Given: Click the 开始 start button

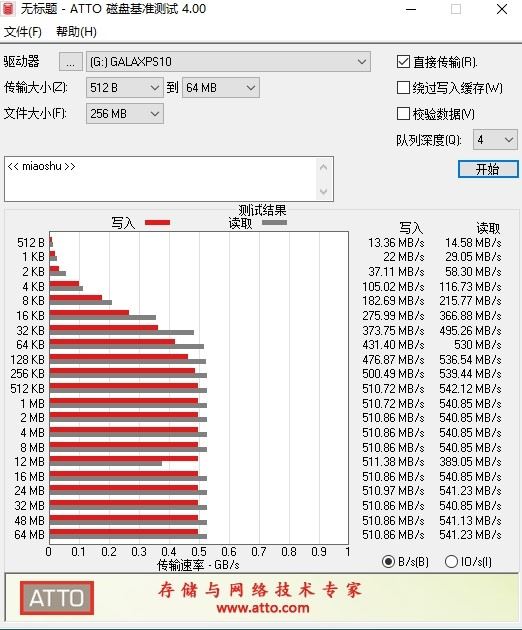Looking at the screenshot, I should coord(488,169).
